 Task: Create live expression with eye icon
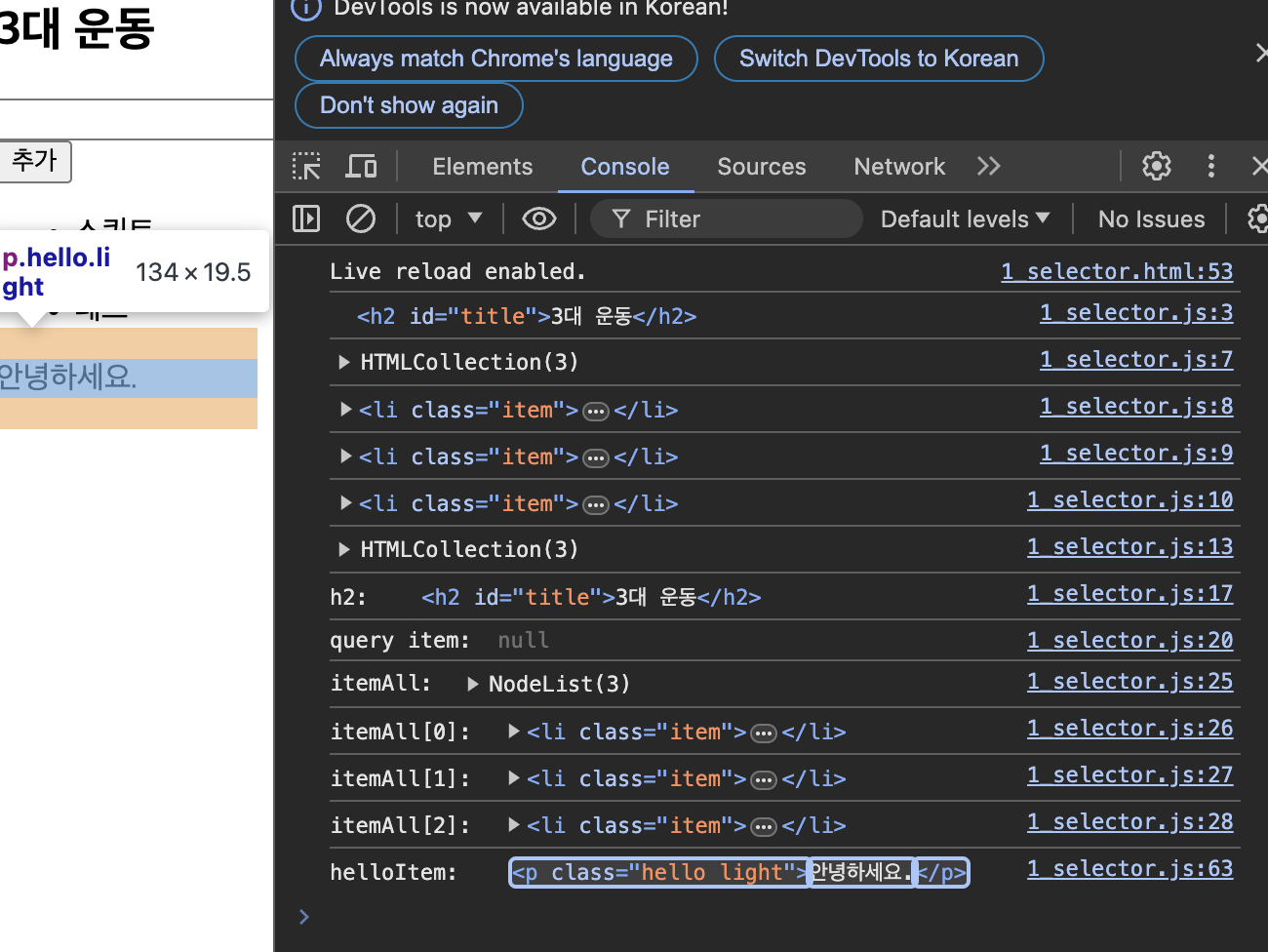pyautogui.click(x=539, y=218)
